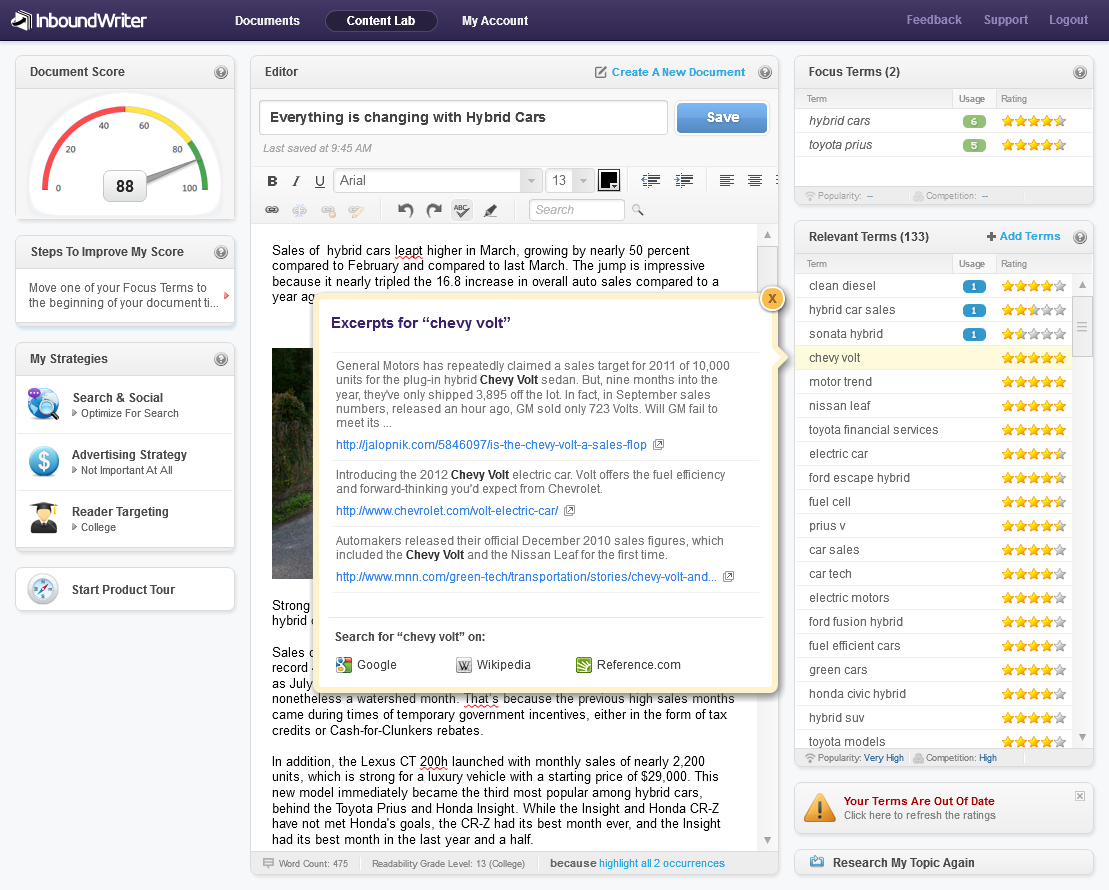Viewport: 1109px width, 890px height.
Task: Open help icon for Focus Terms panel
Action: (x=1079, y=72)
